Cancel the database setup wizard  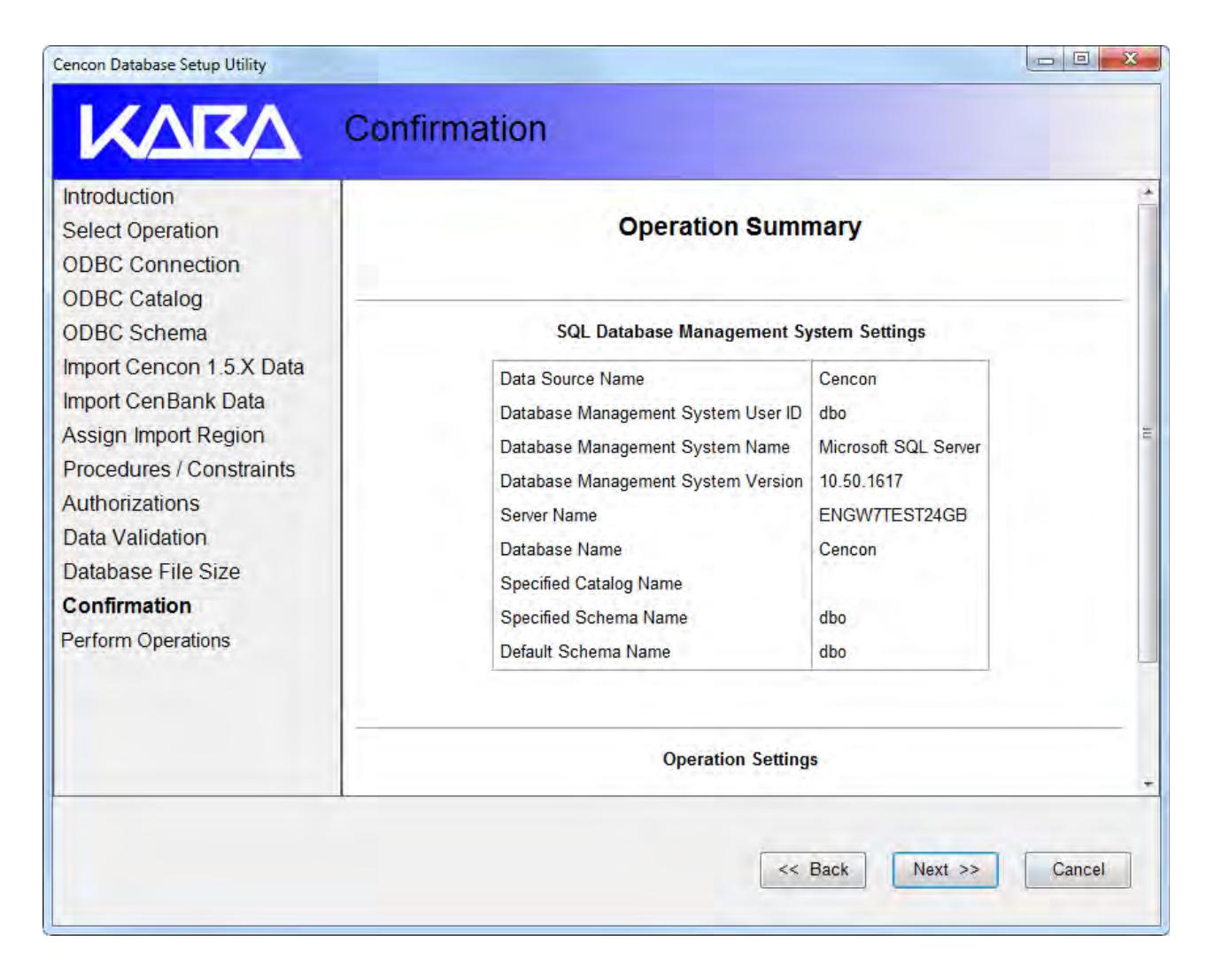click(x=1078, y=869)
